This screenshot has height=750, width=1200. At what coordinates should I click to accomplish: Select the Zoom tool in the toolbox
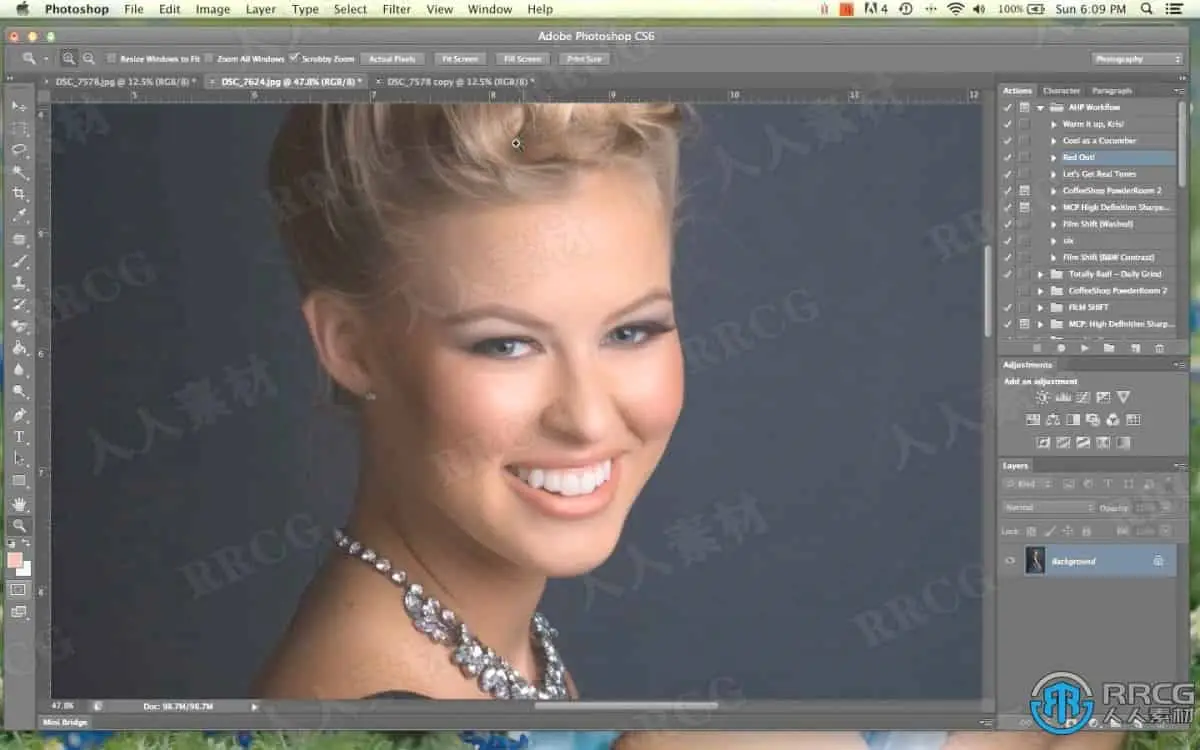19,526
